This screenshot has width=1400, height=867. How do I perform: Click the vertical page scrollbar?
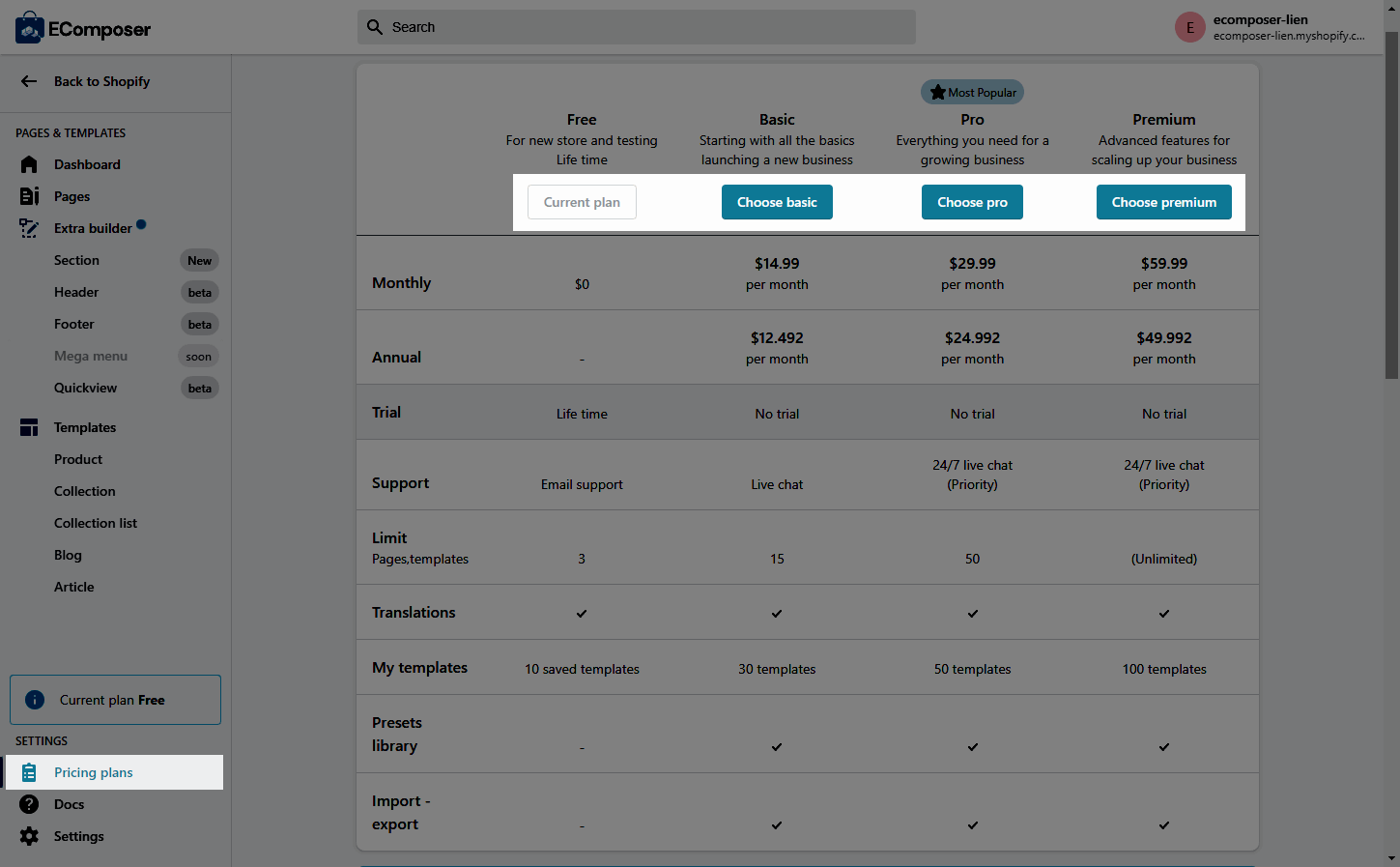(1391, 205)
